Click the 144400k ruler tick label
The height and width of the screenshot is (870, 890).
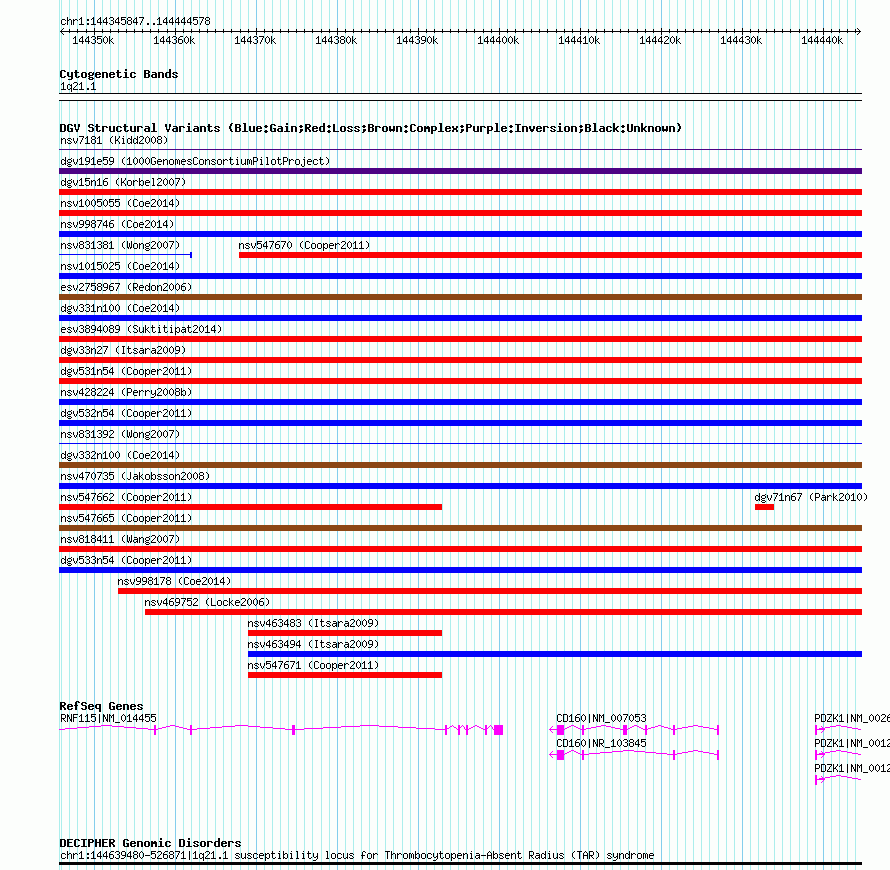pyautogui.click(x=498, y=40)
